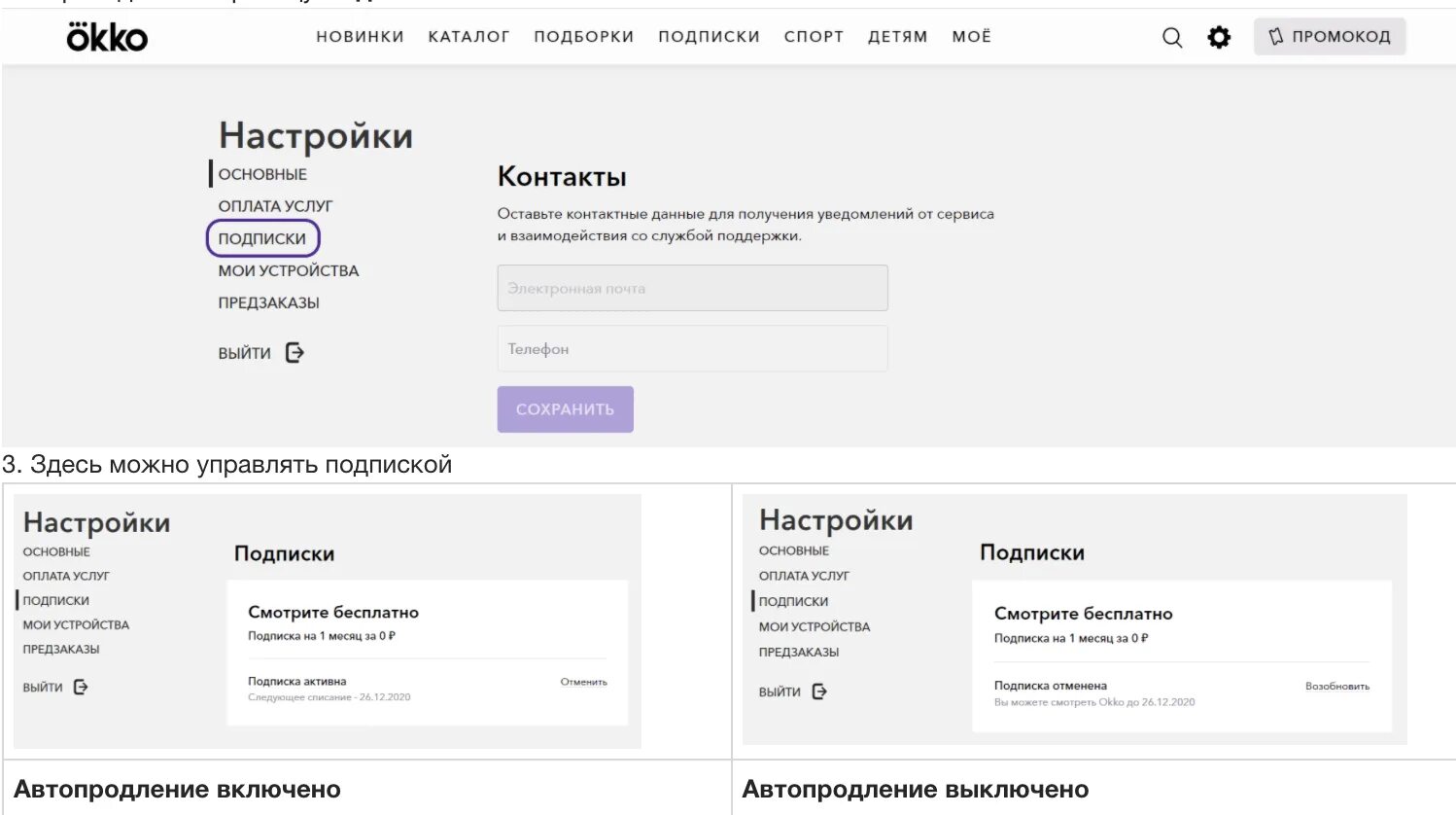Click the 'Подписка отменена' status text
The width and height of the screenshot is (1456, 815).
(x=1050, y=686)
